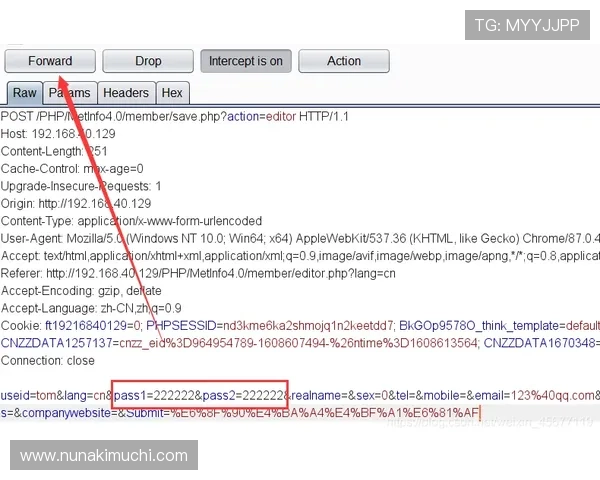Click the Accept-Encoding: gzip, deflate line
This screenshot has width=600, height=480.
pyautogui.click(x=81, y=291)
